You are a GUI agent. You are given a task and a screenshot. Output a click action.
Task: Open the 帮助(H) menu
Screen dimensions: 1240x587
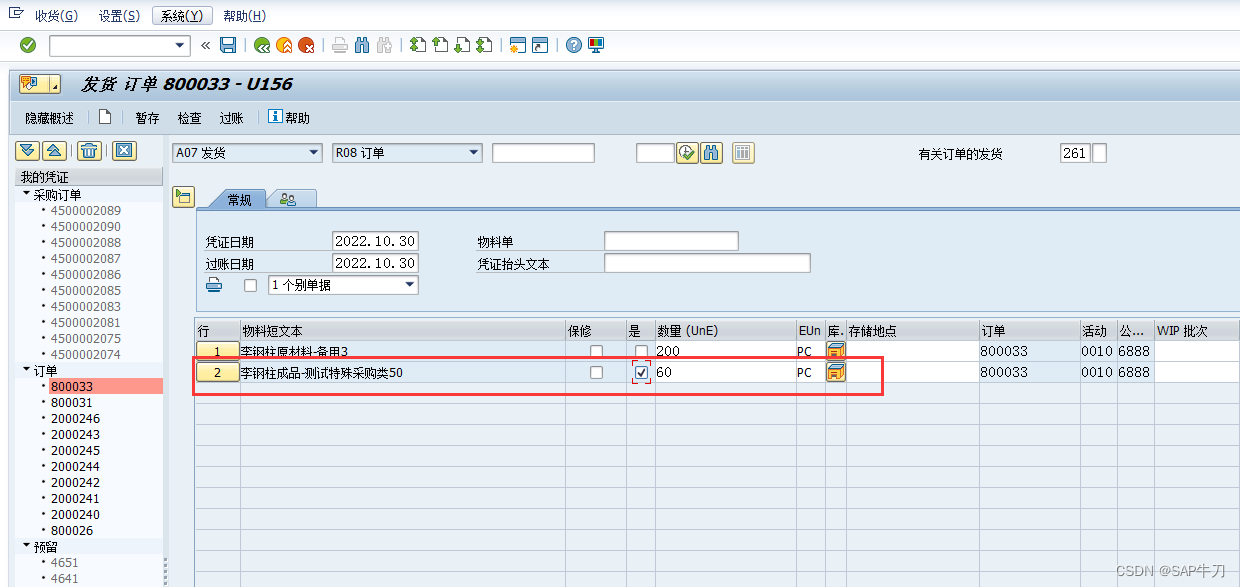[245, 16]
